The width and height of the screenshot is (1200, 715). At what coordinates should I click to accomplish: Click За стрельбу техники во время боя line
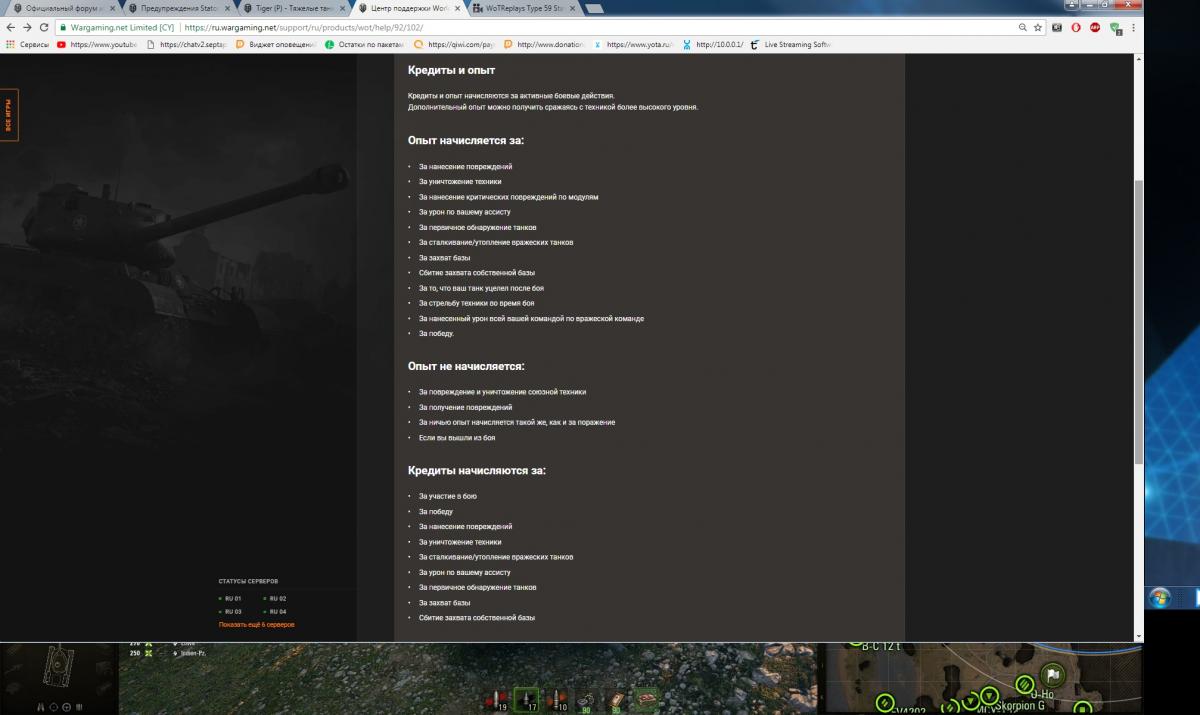tap(476, 303)
